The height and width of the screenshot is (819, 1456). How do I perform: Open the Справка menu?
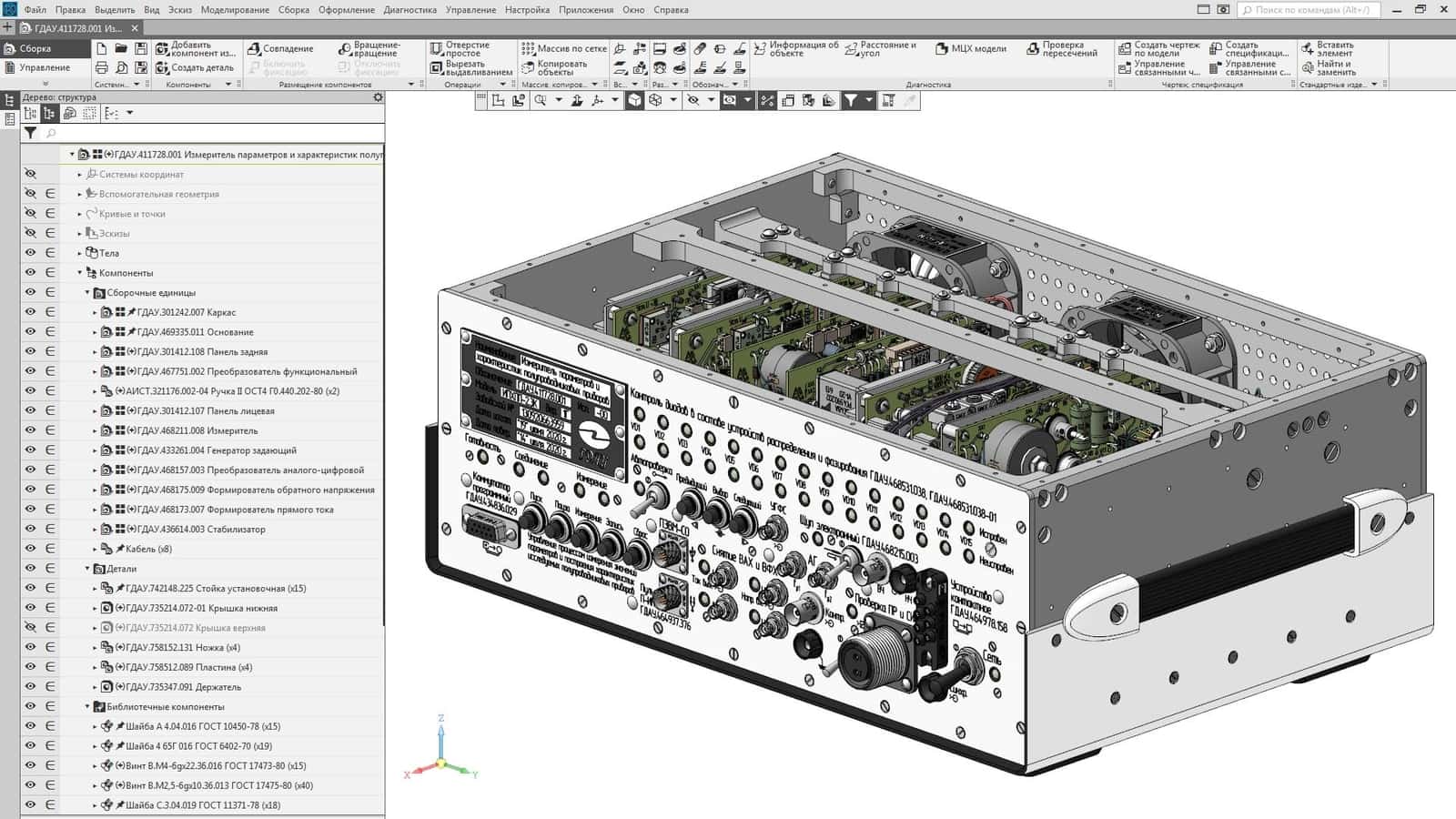click(x=671, y=10)
